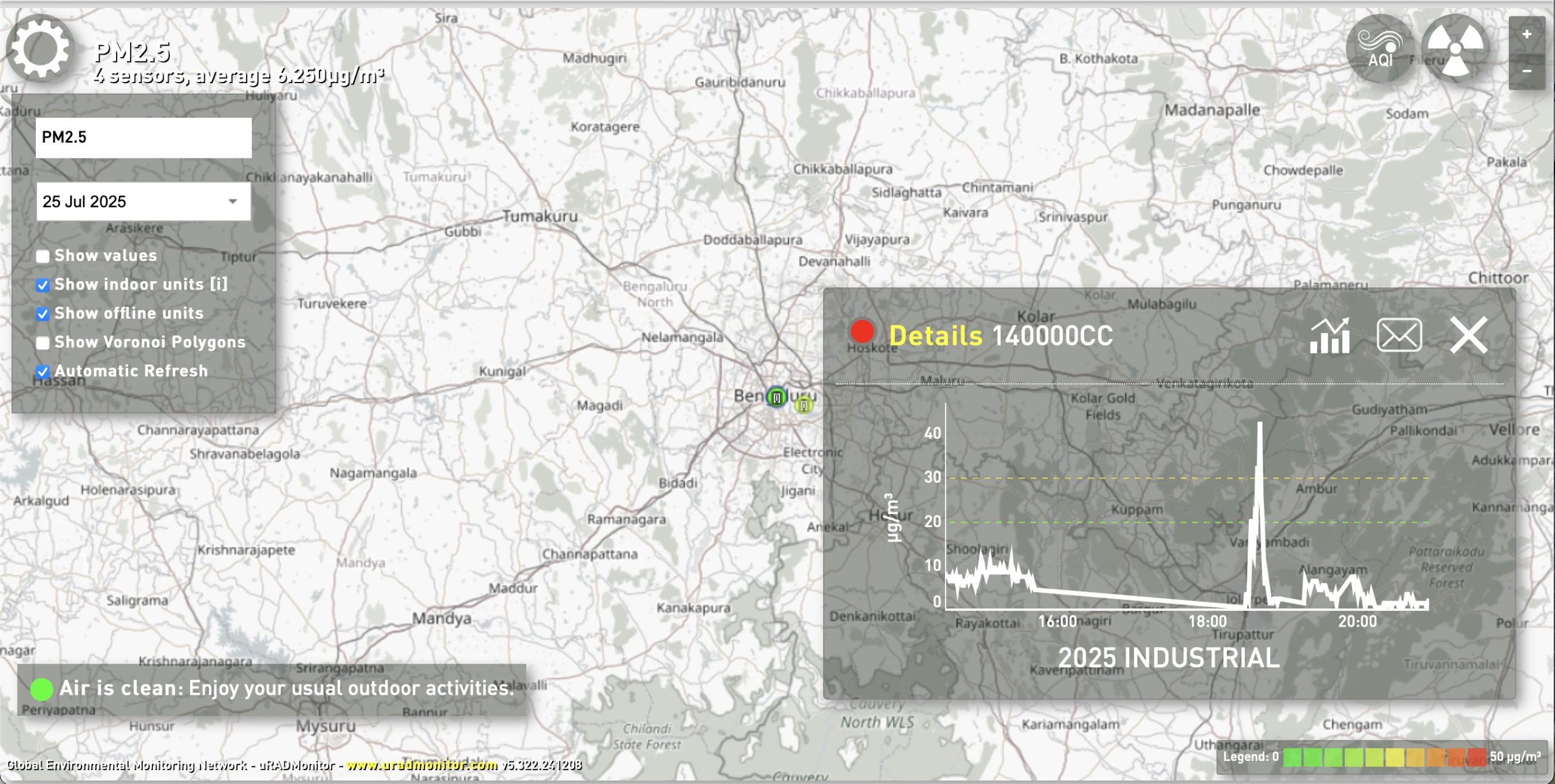The height and width of the screenshot is (784, 1555).
Task: Open the settings gear menu
Action: (x=40, y=49)
